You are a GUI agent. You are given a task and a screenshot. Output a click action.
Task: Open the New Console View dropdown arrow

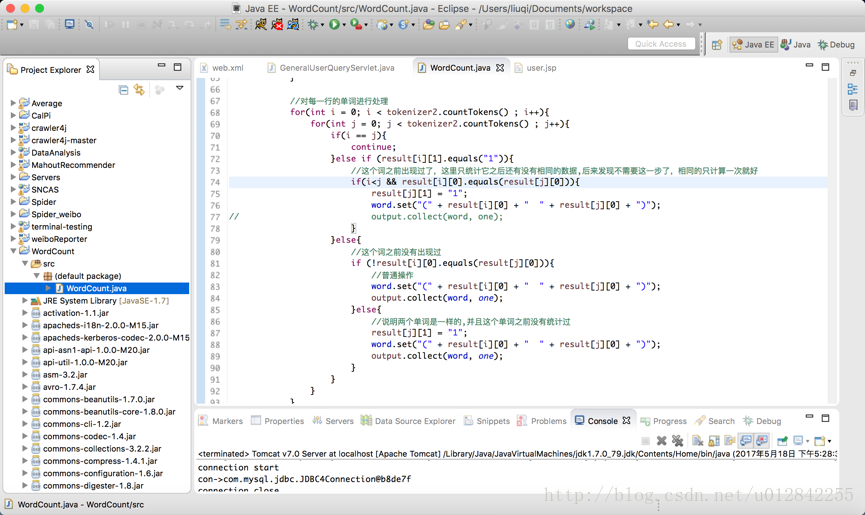click(x=829, y=441)
